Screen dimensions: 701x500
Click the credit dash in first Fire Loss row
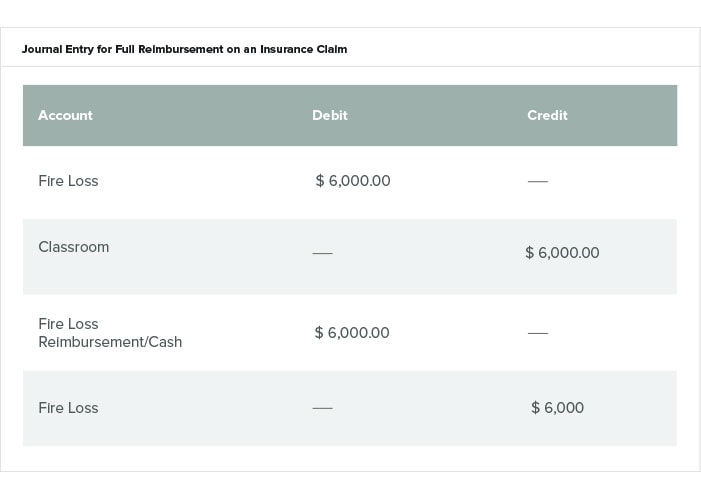point(538,182)
